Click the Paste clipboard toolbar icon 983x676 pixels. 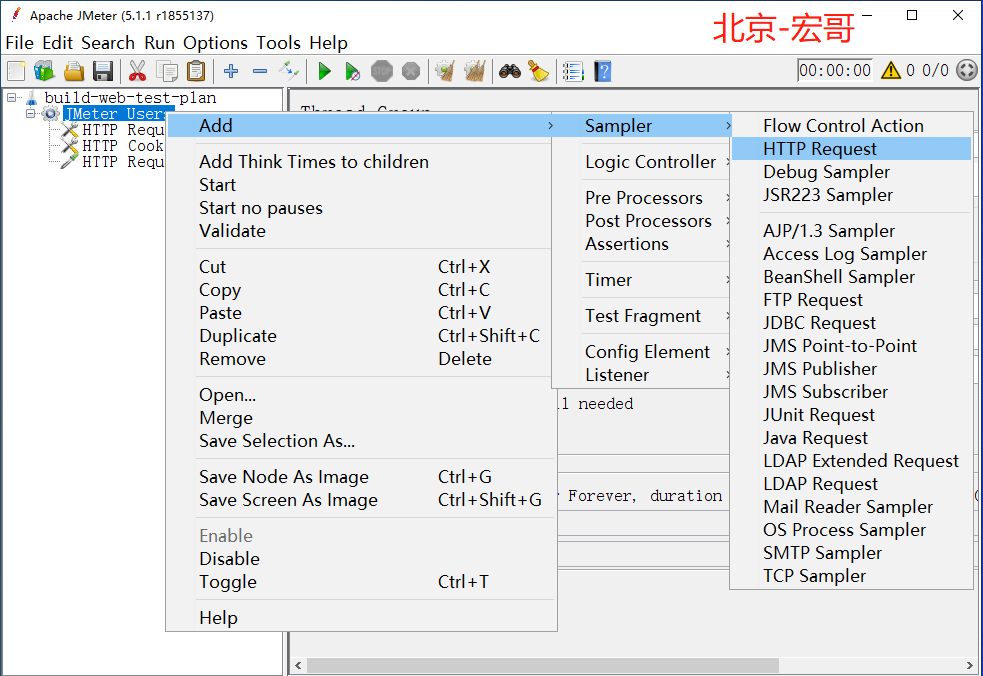[196, 71]
